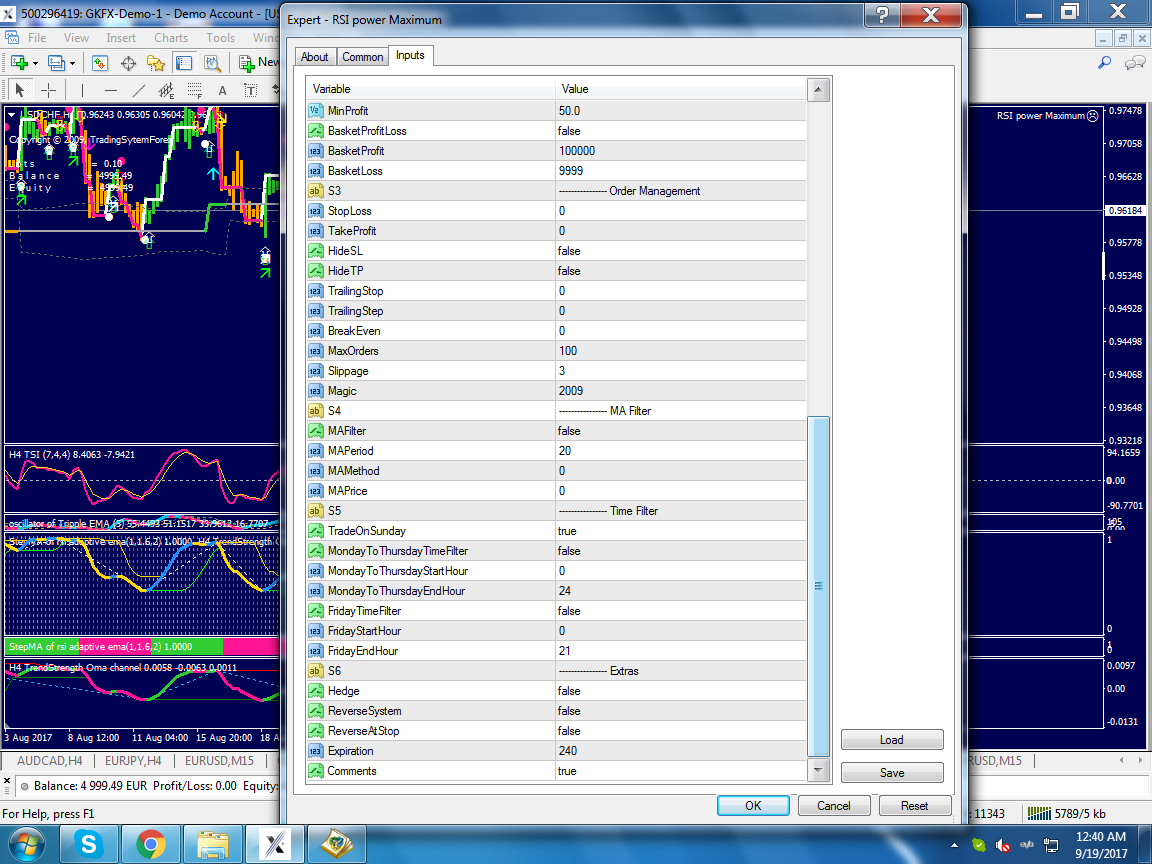Viewport: 1152px width, 864px height.
Task: Click the network tray icon
Action: point(1051,845)
